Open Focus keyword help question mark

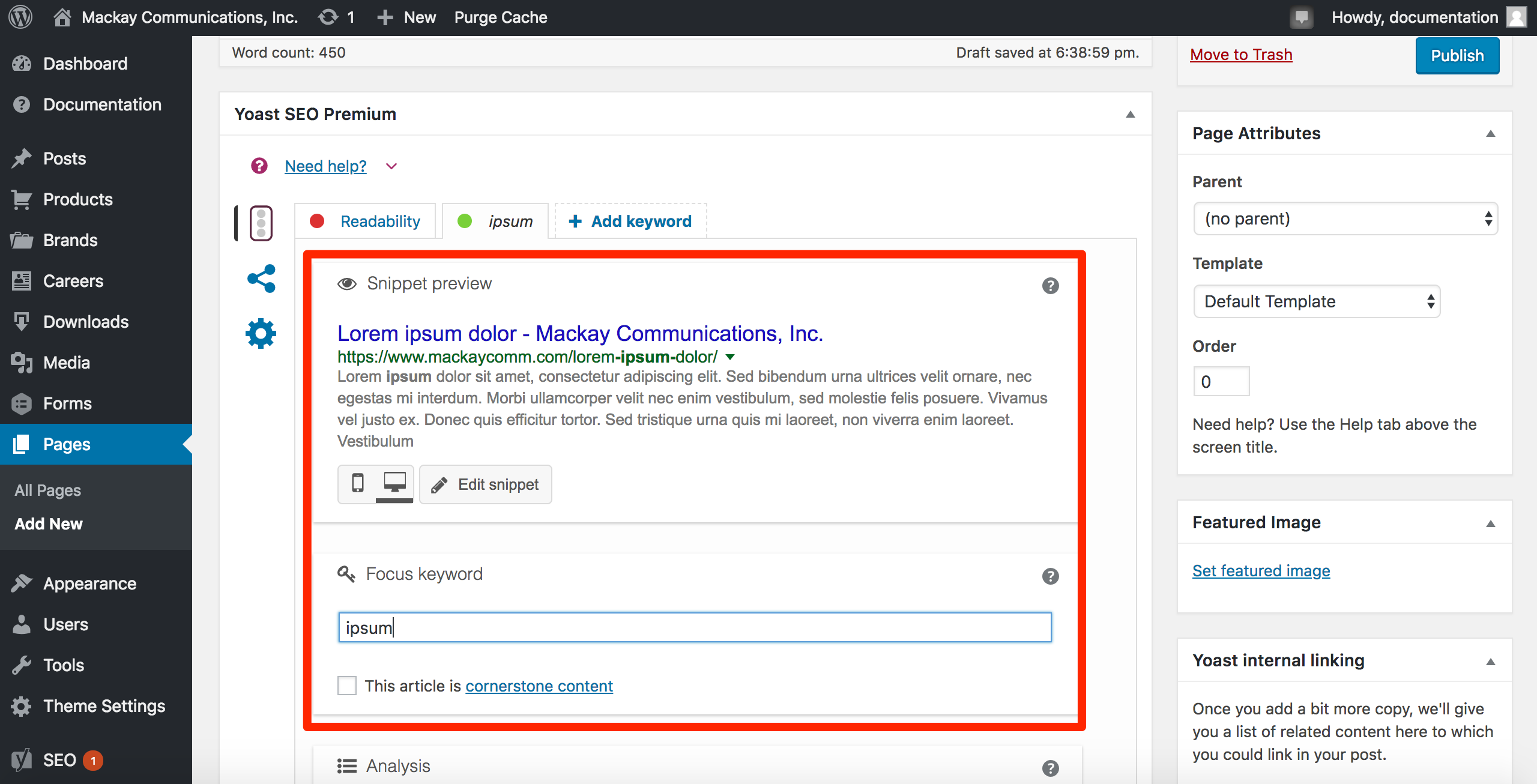coord(1050,576)
